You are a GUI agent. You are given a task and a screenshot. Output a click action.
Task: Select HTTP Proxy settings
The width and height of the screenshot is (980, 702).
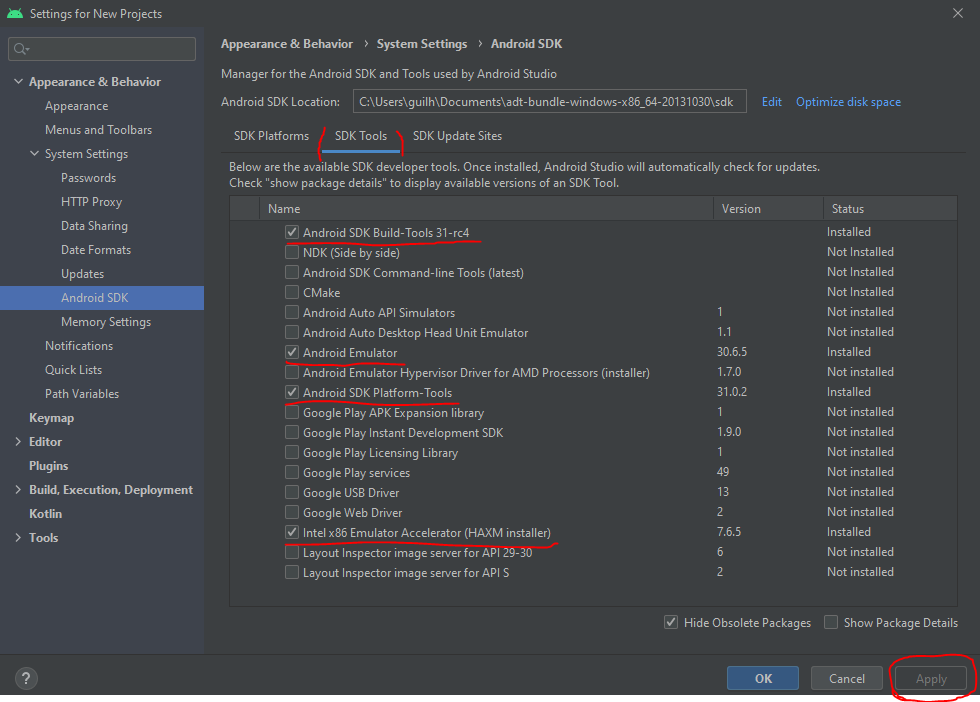tap(91, 202)
